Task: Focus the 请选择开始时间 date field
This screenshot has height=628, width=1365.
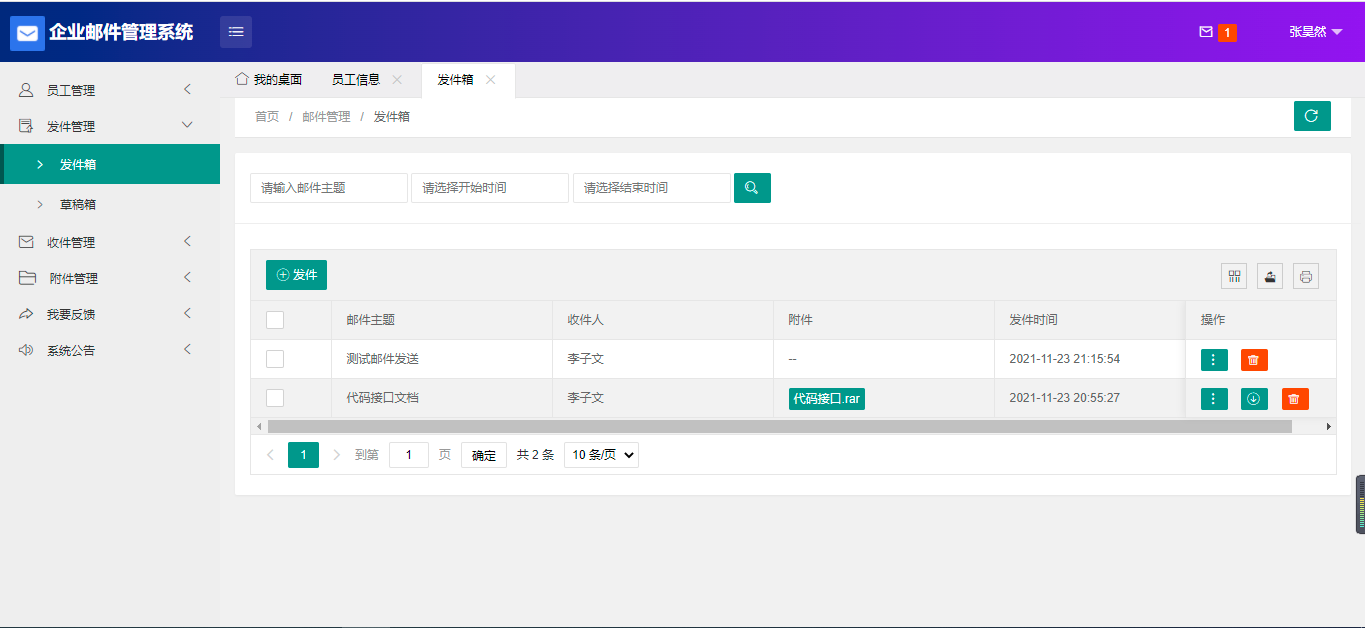Action: pos(490,188)
